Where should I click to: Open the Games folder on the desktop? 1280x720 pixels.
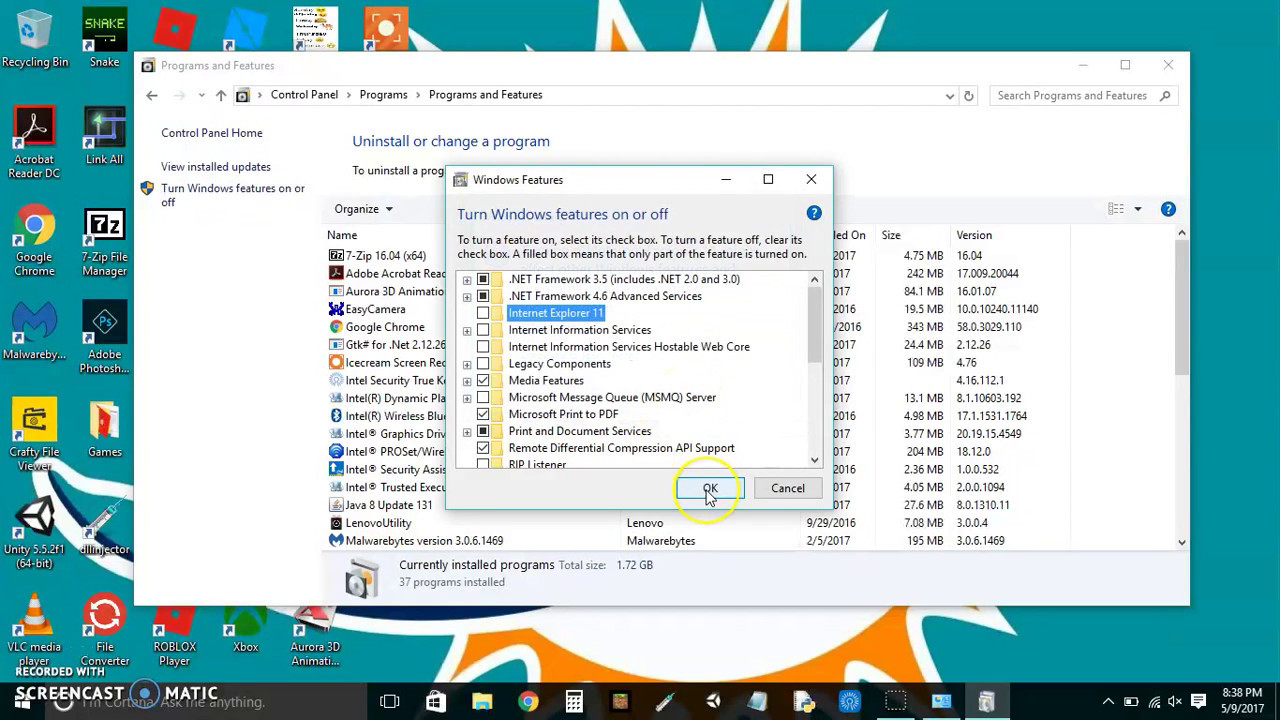[x=104, y=428]
